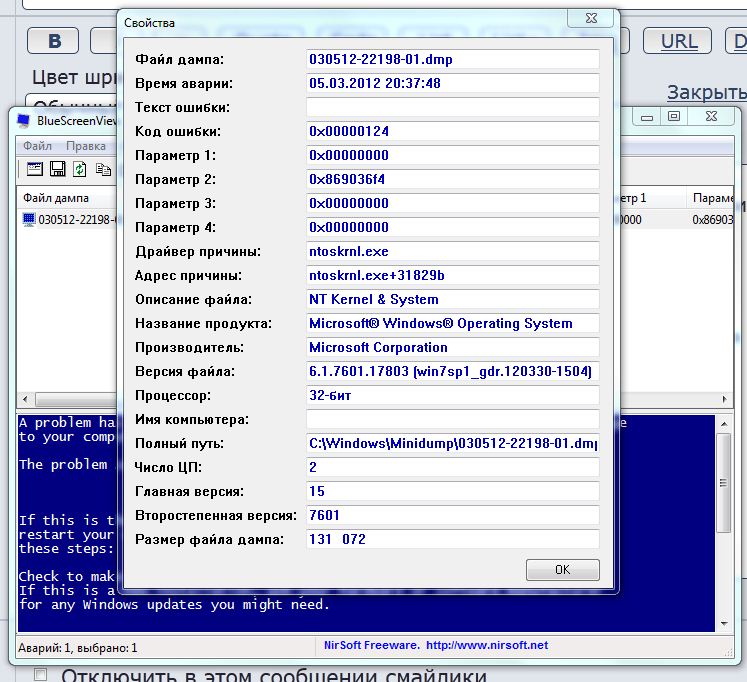Screen dimensions: 747x682
Task: Click the right arrow of horizontal scrollbar
Action: pyautogui.click(x=724, y=399)
